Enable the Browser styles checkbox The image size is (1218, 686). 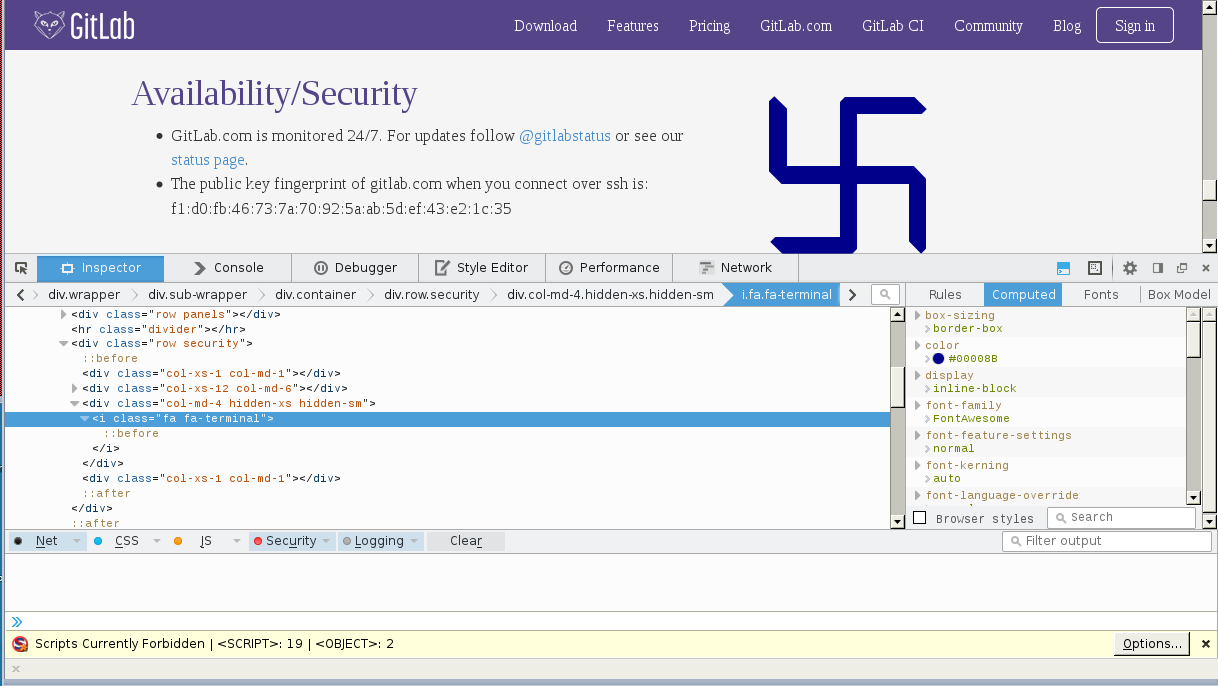(920, 518)
